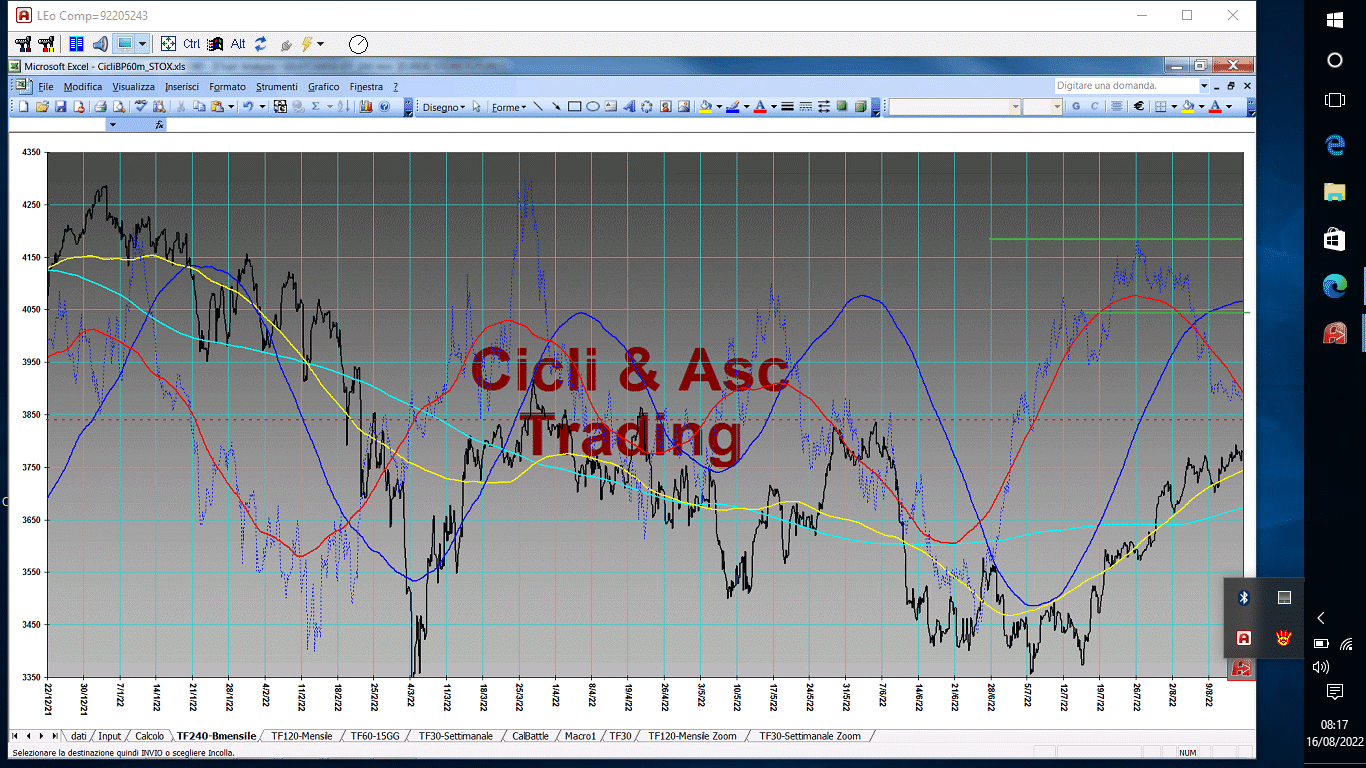The height and width of the screenshot is (768, 1366).
Task: Click the Dash Style icon
Action: [x=805, y=106]
